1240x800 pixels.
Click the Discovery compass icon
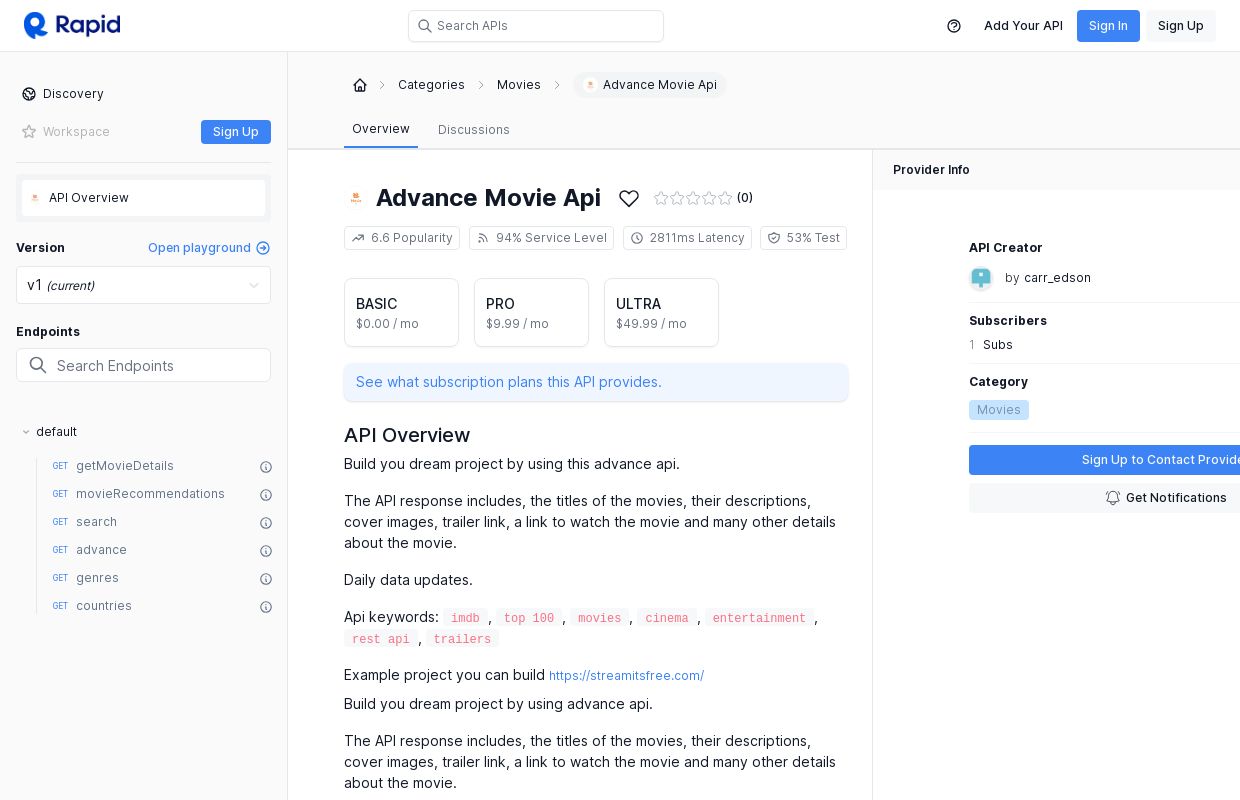tap(29, 94)
